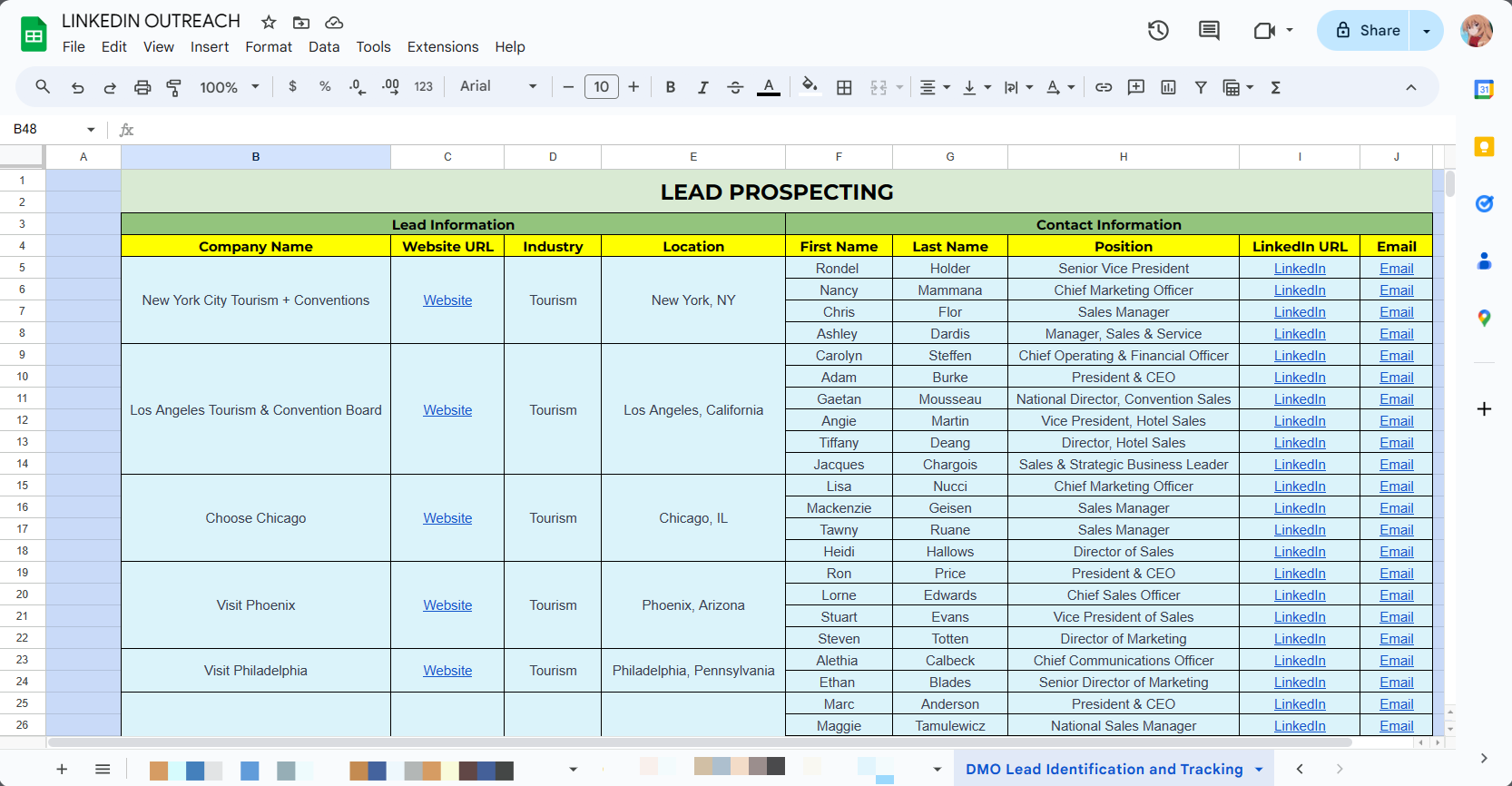Open the Extensions menu
Screen dimensions: 1512x786
[x=442, y=47]
